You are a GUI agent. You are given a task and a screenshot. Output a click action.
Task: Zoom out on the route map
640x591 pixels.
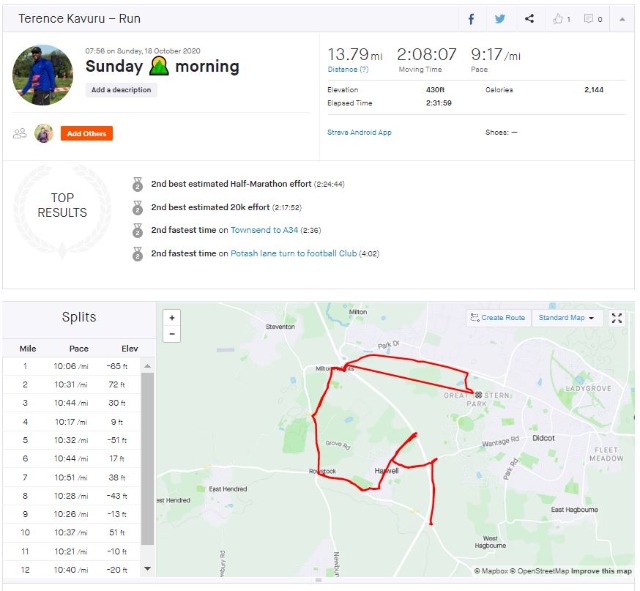(x=172, y=334)
